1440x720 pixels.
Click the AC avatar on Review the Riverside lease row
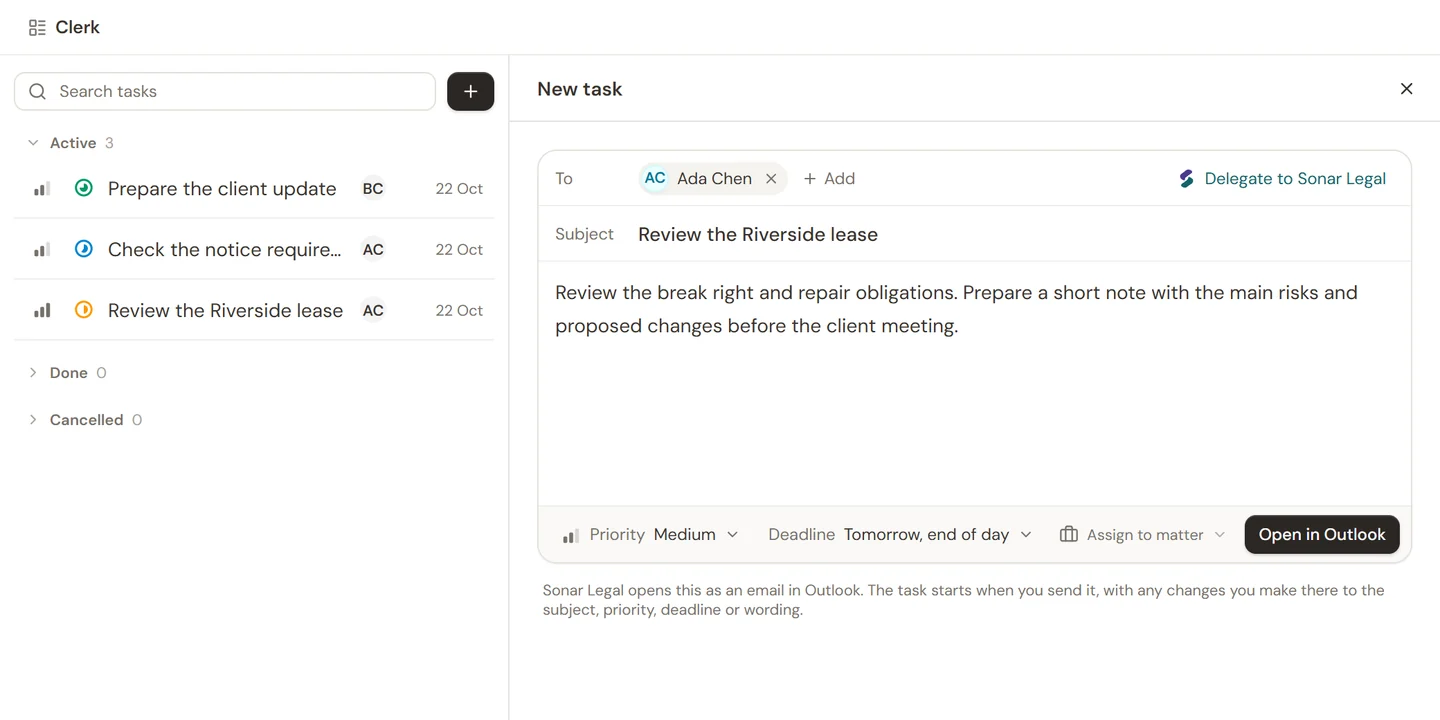coord(373,310)
